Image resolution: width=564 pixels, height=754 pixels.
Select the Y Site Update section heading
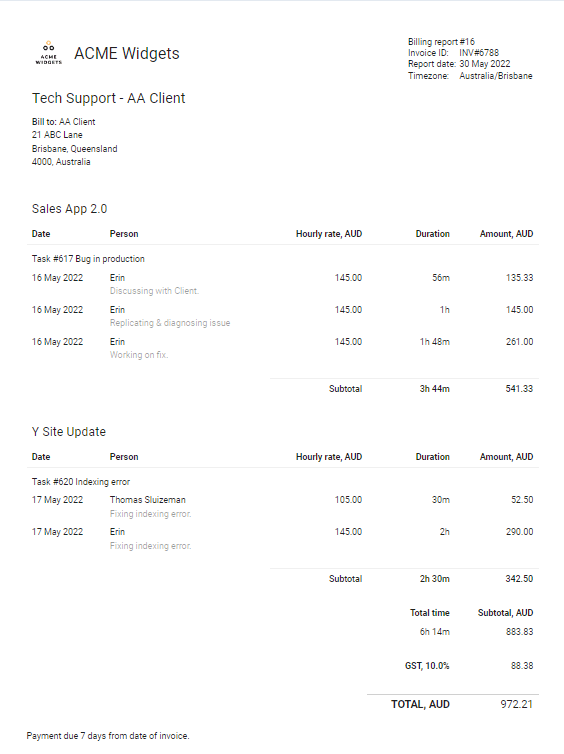coord(69,432)
